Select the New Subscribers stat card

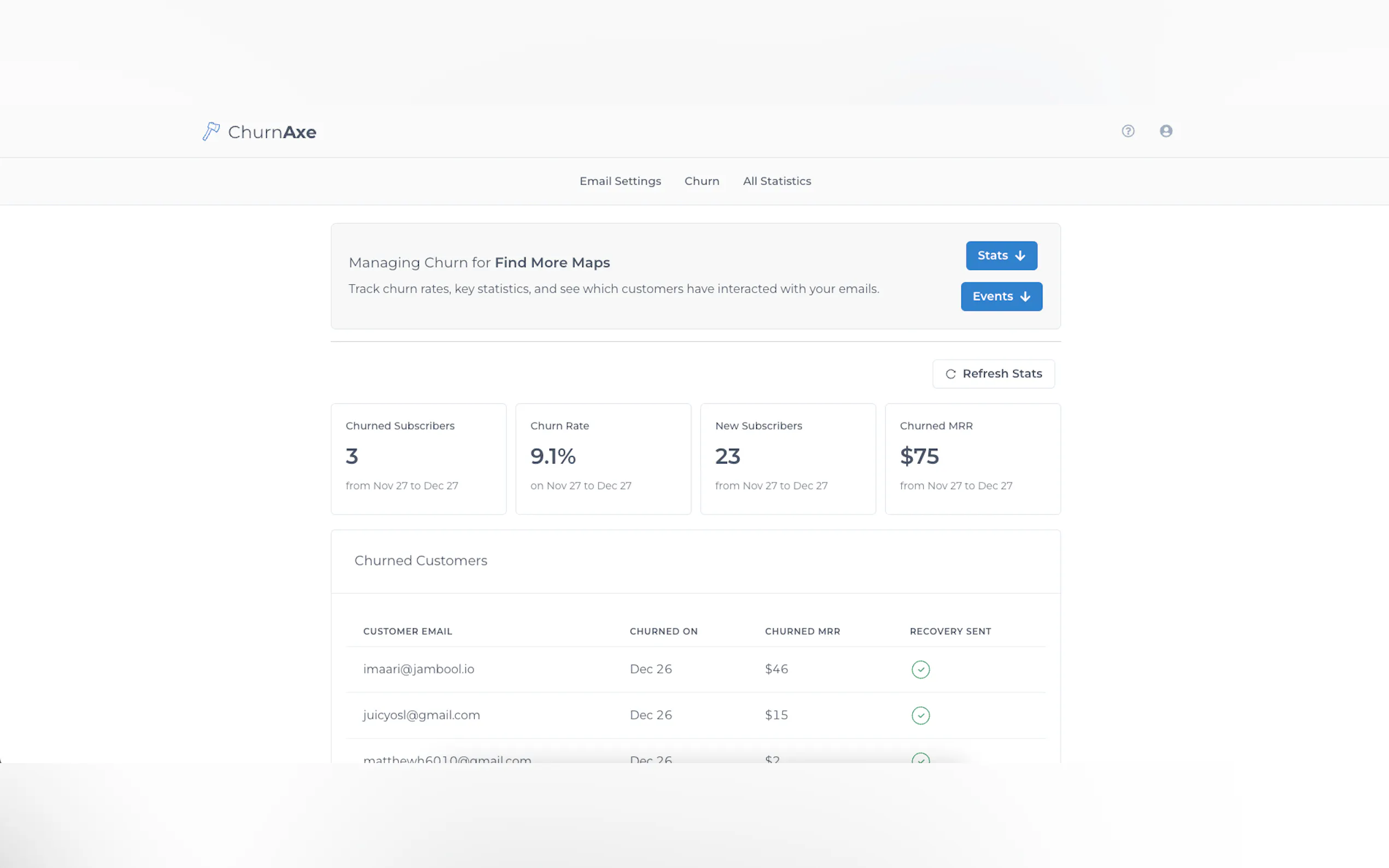coord(787,458)
